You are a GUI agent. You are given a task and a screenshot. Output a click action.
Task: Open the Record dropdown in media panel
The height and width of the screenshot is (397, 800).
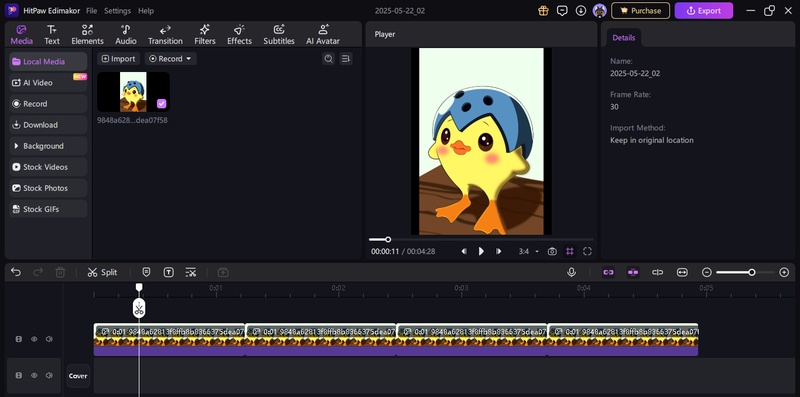[x=170, y=59]
